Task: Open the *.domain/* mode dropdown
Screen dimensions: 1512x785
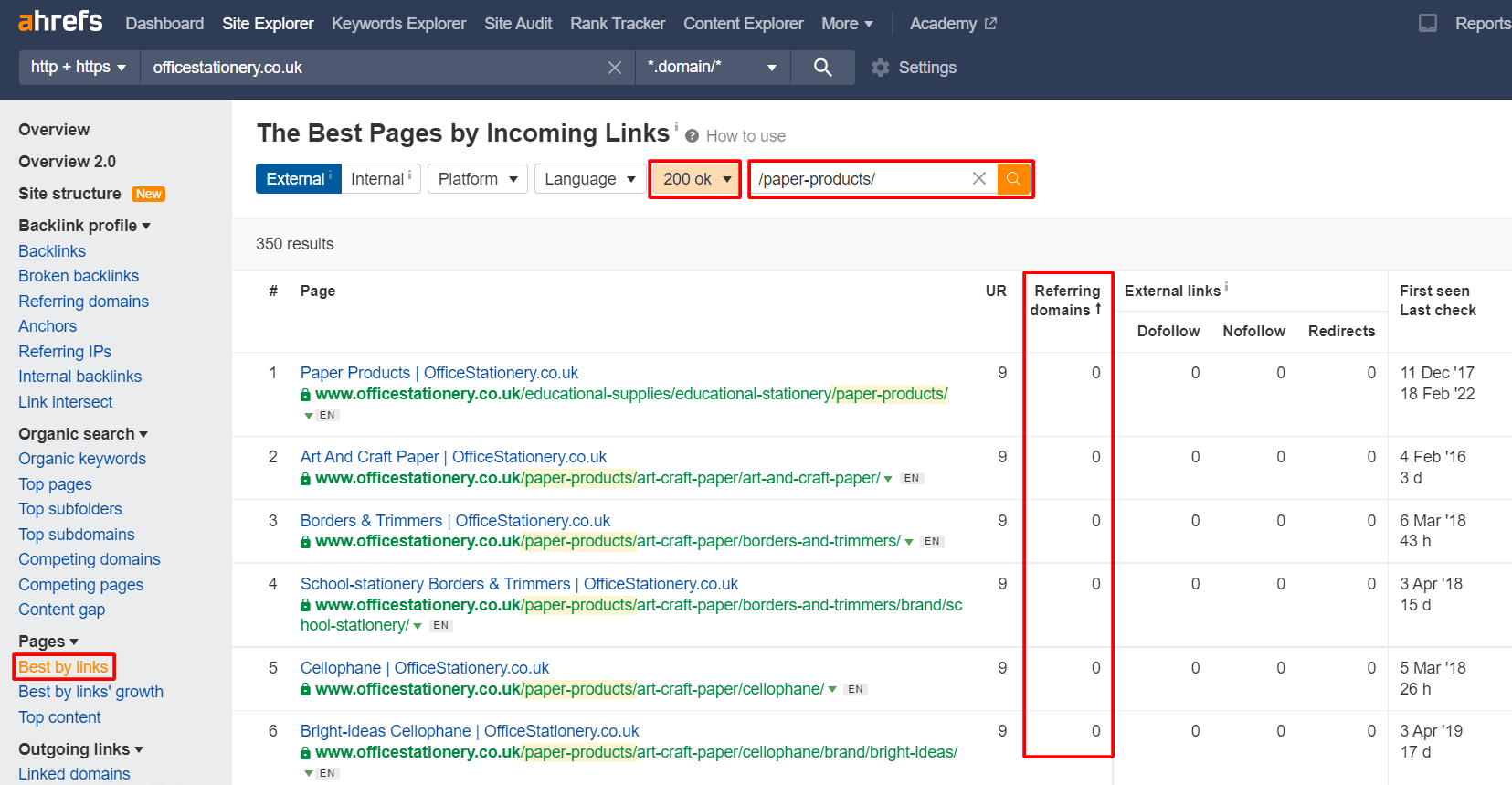Action: pos(712,68)
